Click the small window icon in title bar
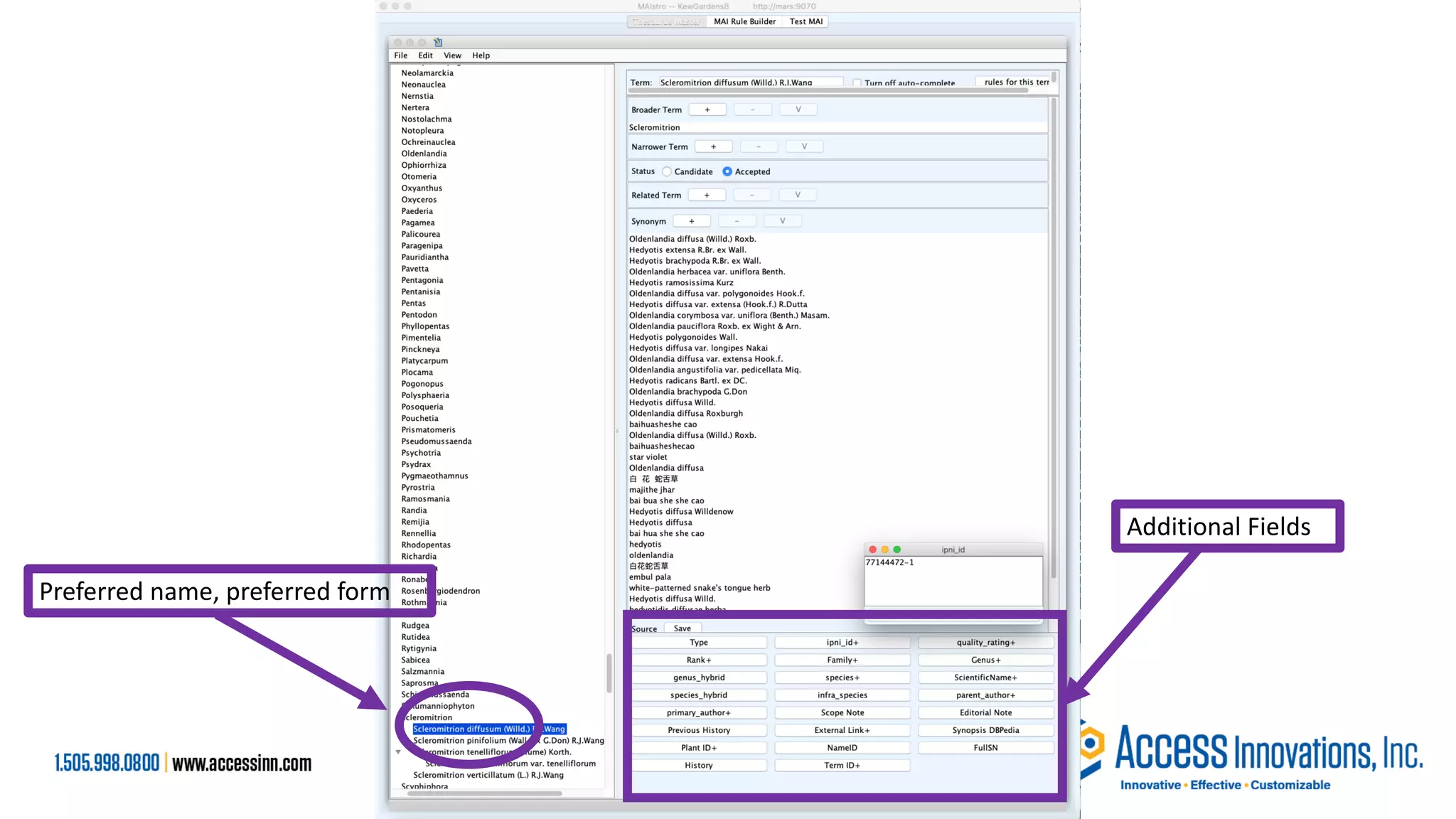The image size is (1456, 819). (x=438, y=43)
